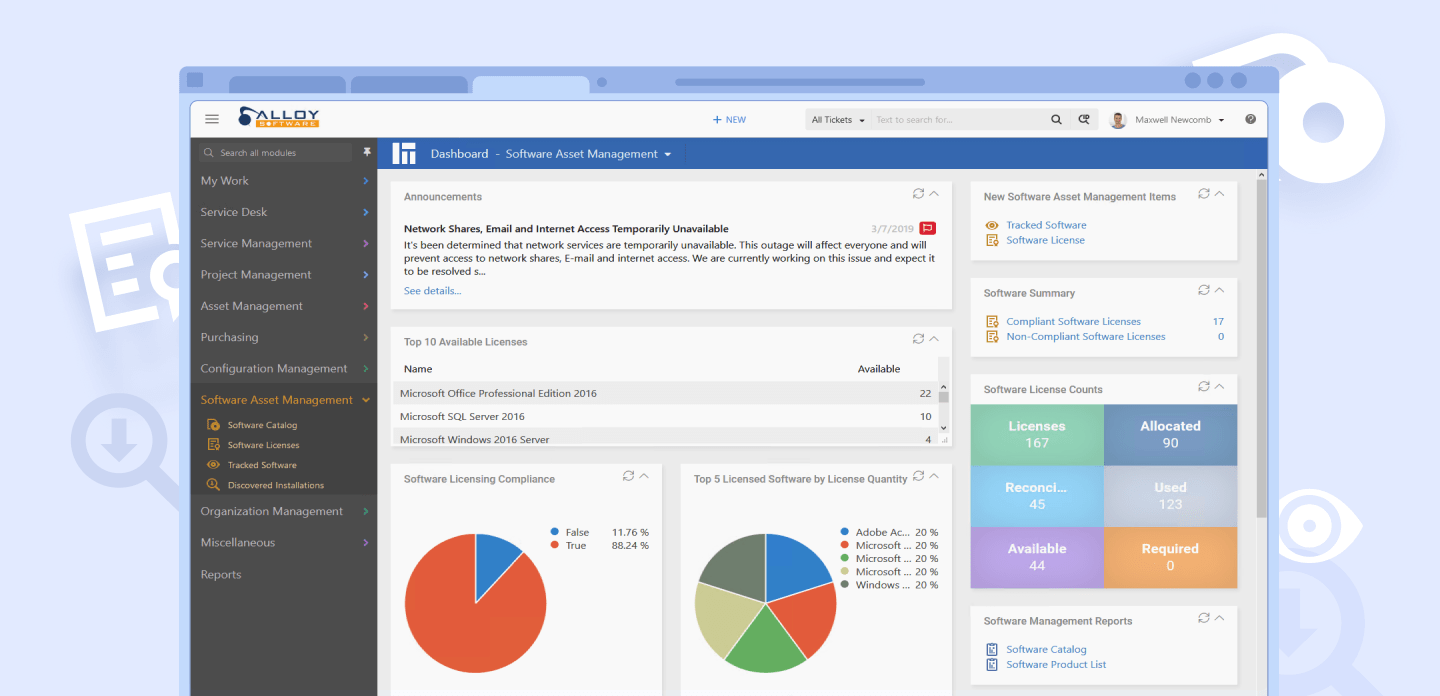Select the Tracked Software eye icon in sidebar
This screenshot has height=696, width=1440.
212,464
